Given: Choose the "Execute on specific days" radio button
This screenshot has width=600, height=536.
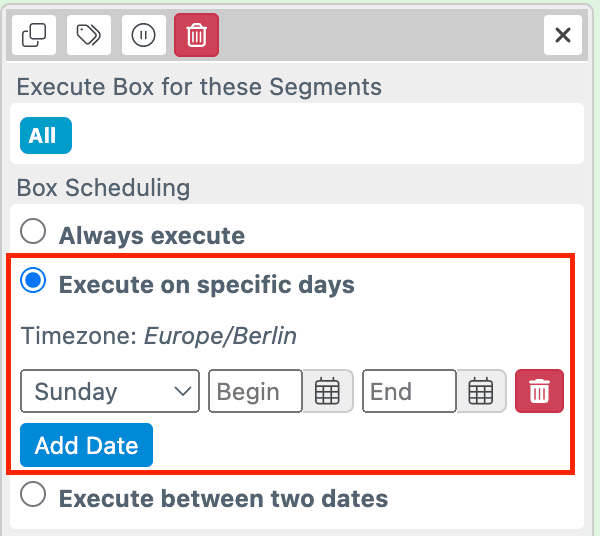Looking at the screenshot, I should [x=34, y=283].
